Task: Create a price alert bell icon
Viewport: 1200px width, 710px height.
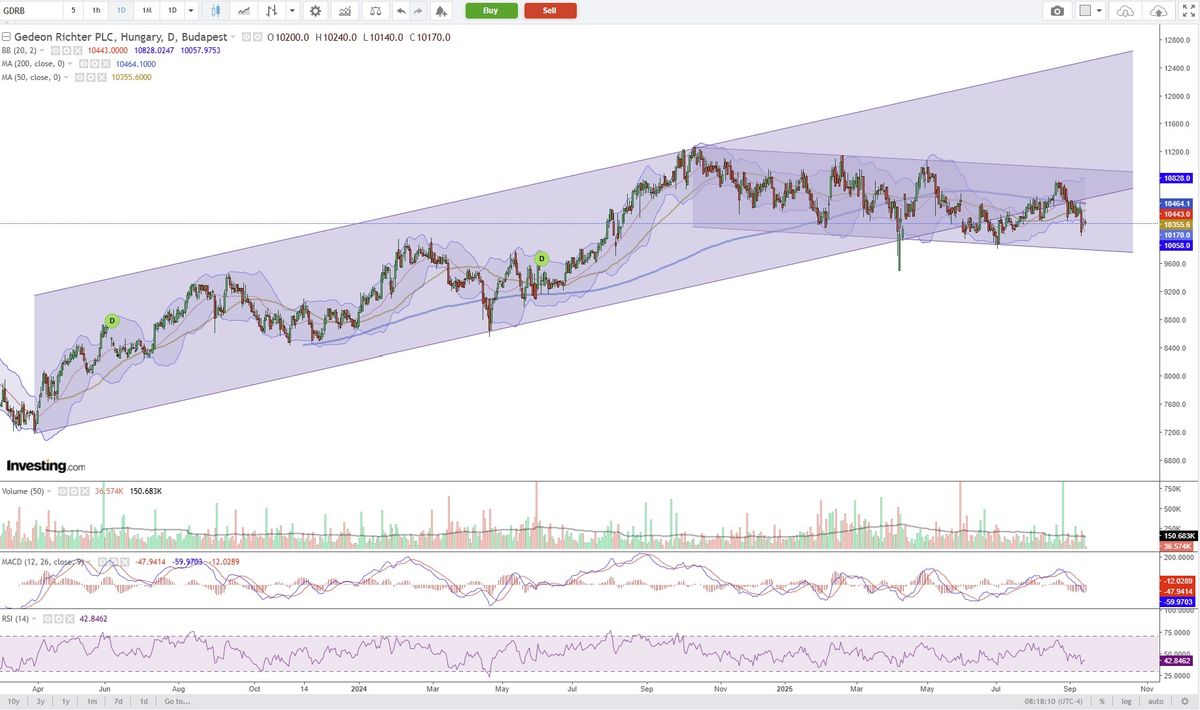Action: coord(441,10)
